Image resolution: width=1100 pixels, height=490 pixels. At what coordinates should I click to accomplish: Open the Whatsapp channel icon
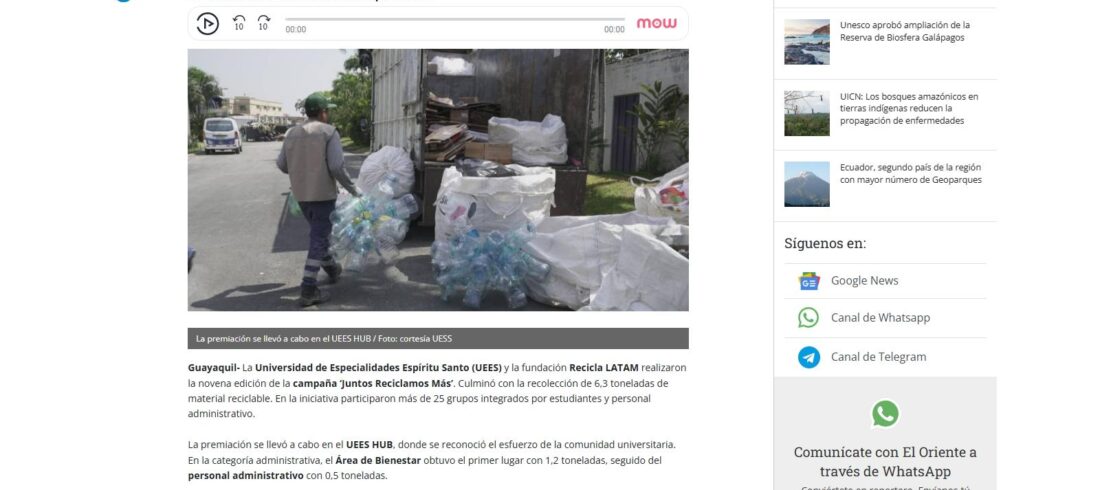808,317
